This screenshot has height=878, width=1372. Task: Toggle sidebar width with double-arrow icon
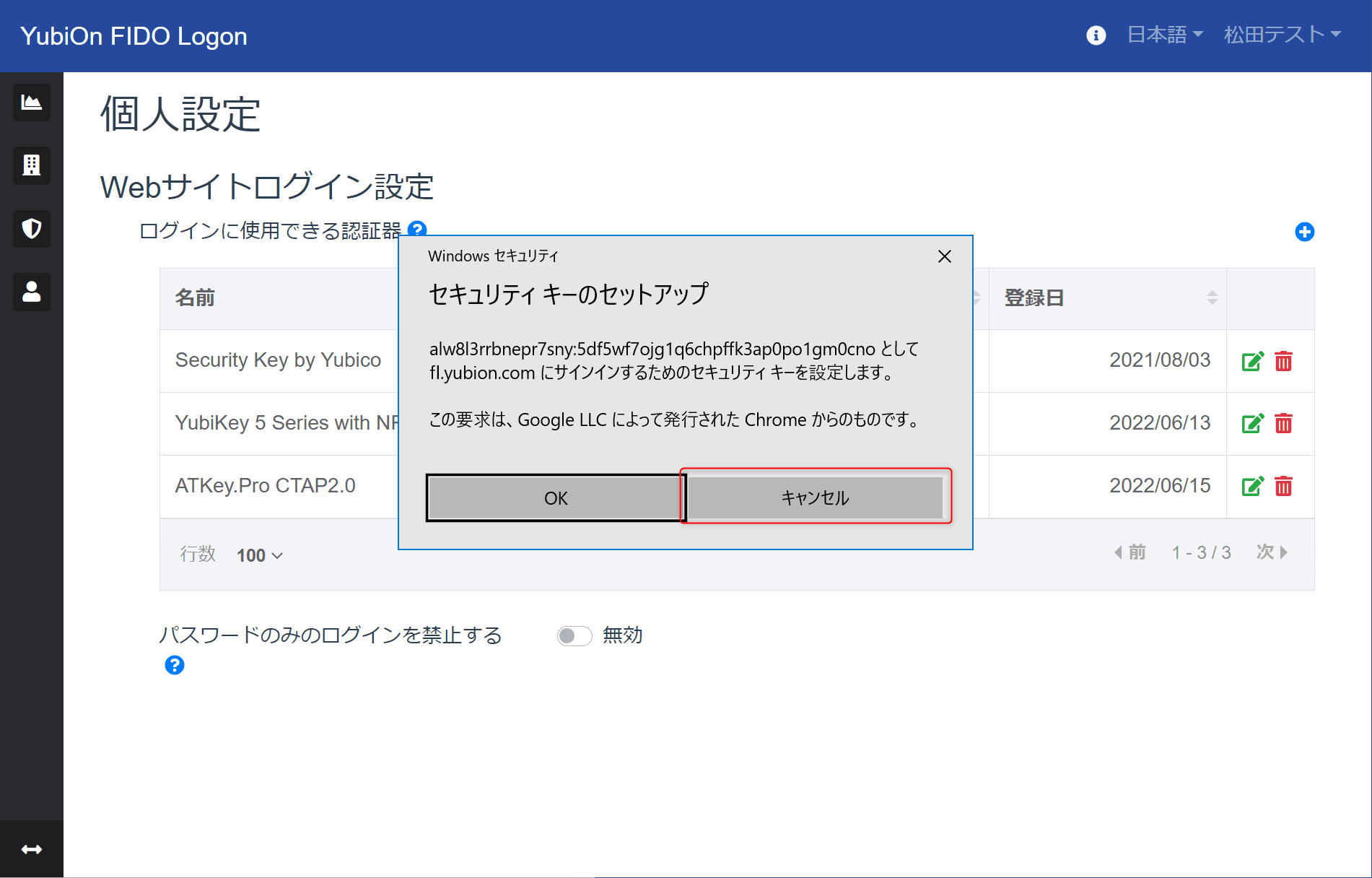pyautogui.click(x=32, y=849)
